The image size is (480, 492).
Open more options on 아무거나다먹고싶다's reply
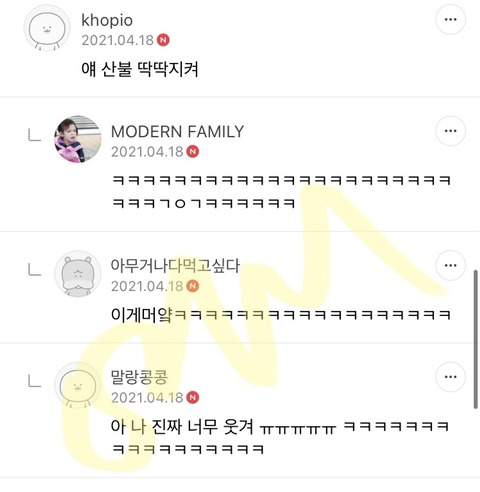tap(450, 265)
